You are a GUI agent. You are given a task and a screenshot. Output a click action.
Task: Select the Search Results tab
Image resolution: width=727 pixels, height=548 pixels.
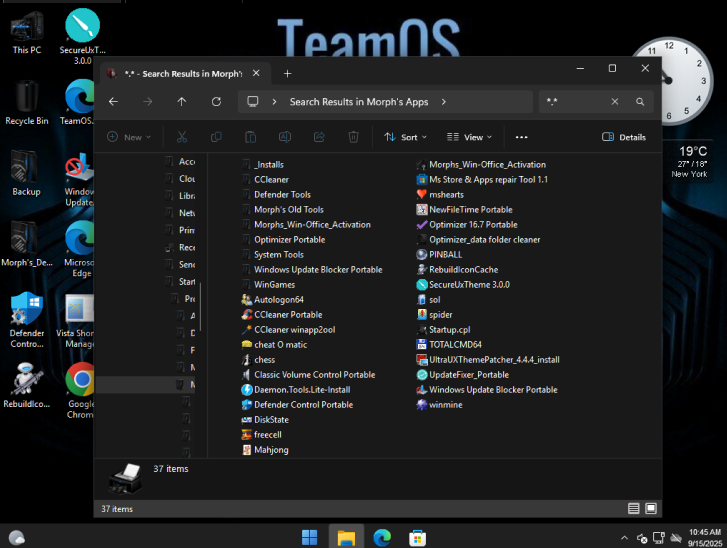pyautogui.click(x=183, y=74)
